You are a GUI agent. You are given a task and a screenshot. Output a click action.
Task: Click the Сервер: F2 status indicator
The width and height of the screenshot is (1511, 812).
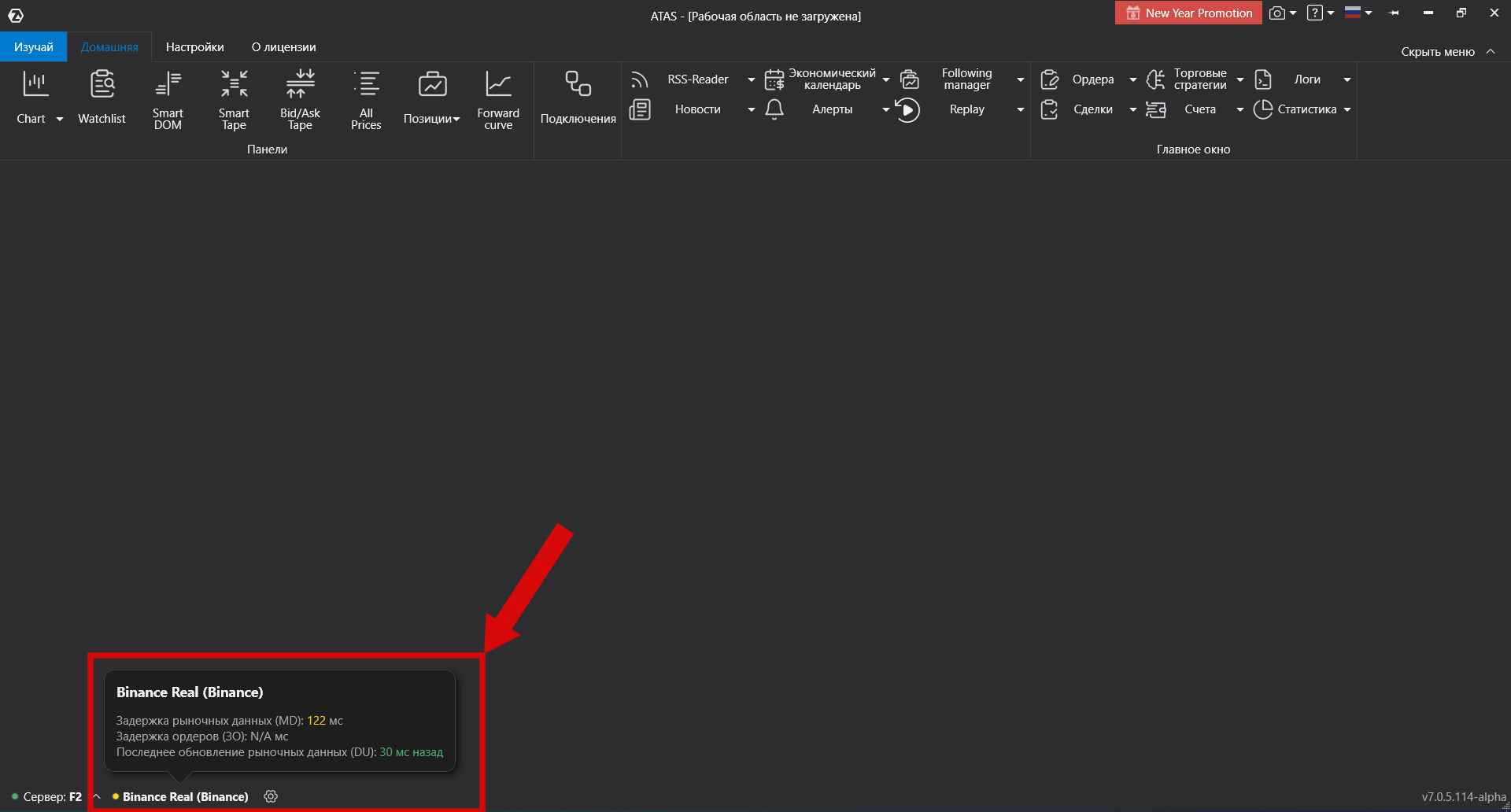[x=46, y=796]
